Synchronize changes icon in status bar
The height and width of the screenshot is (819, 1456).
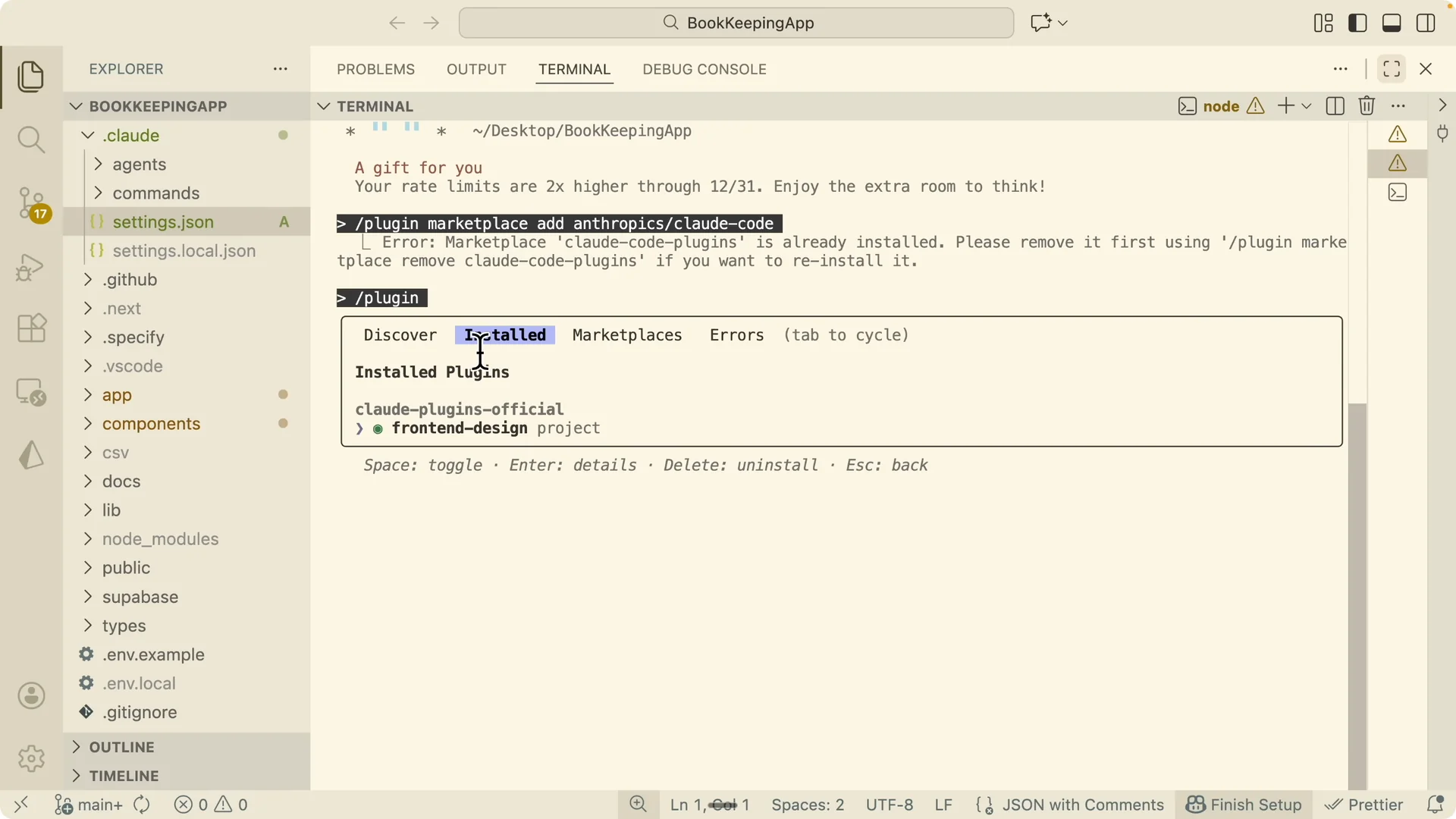(142, 805)
